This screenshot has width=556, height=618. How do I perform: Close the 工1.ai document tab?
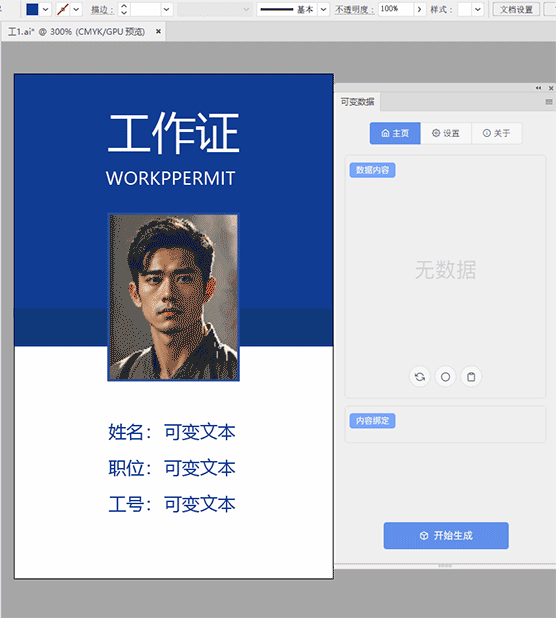click(x=158, y=32)
